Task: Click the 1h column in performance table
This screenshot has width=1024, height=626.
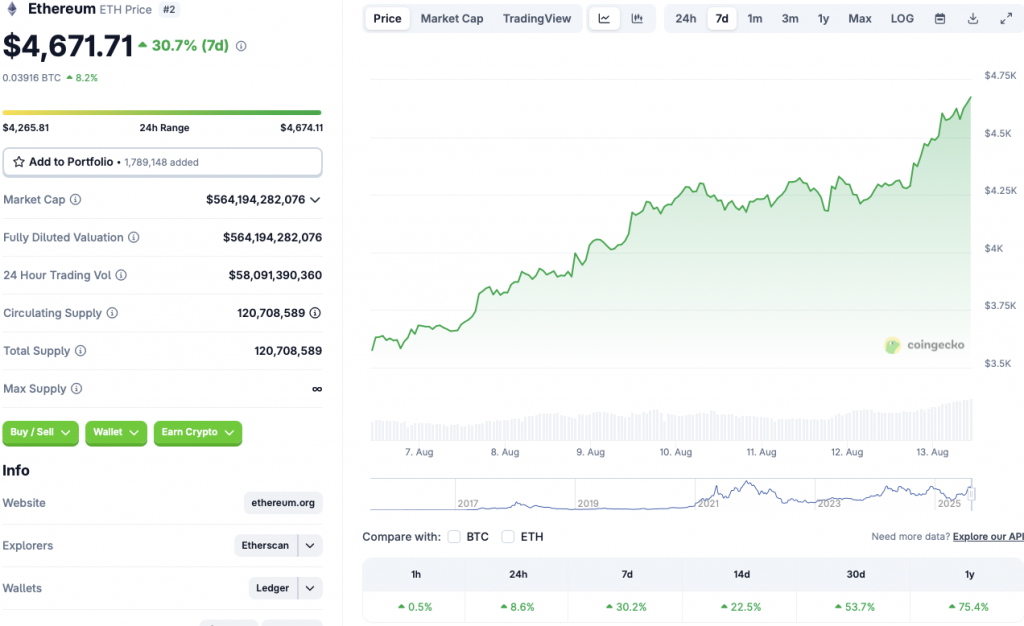Action: click(415, 574)
